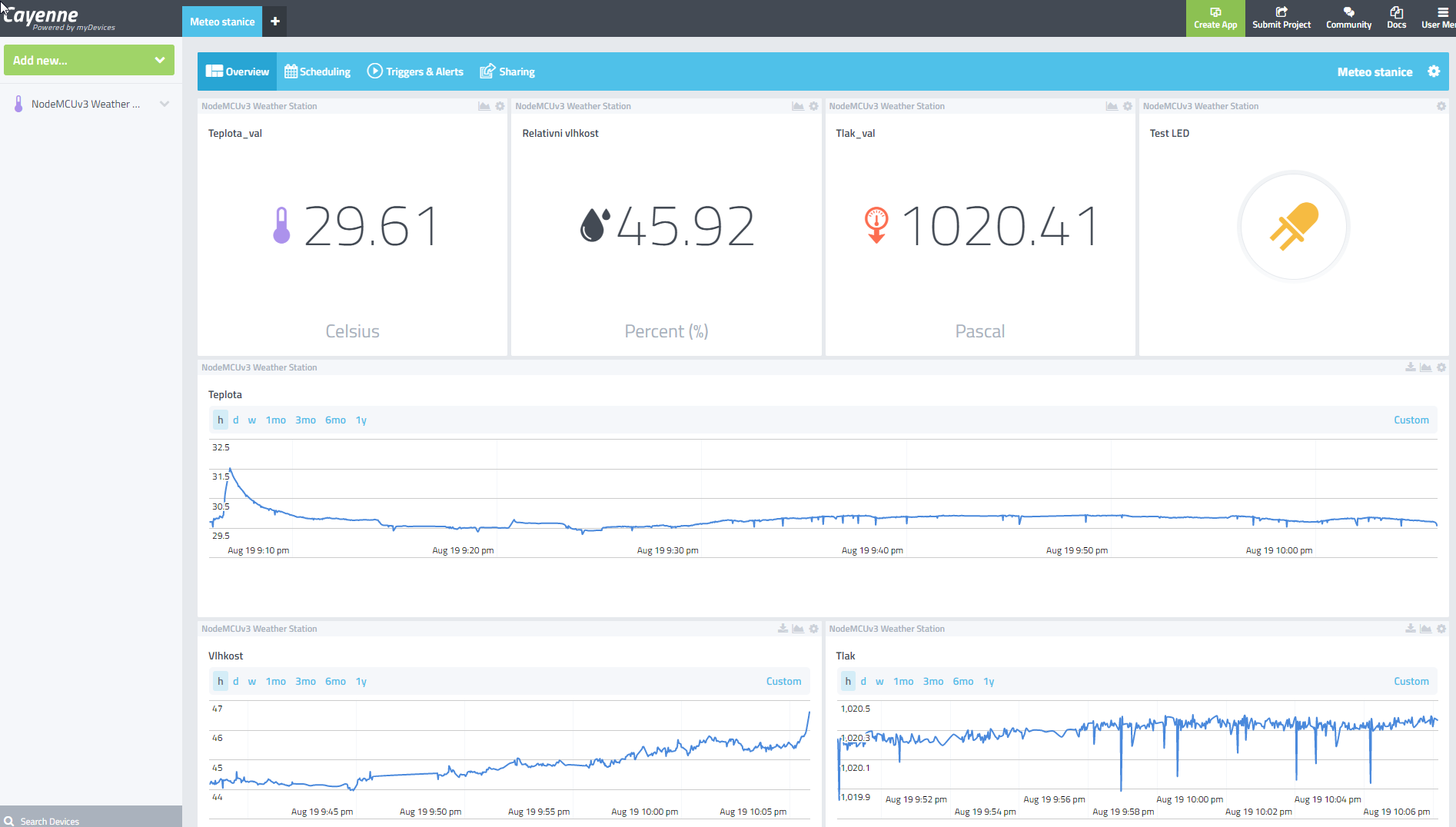The width and height of the screenshot is (1456, 827).
Task: Open Docs from top bar
Action: 1396,18
